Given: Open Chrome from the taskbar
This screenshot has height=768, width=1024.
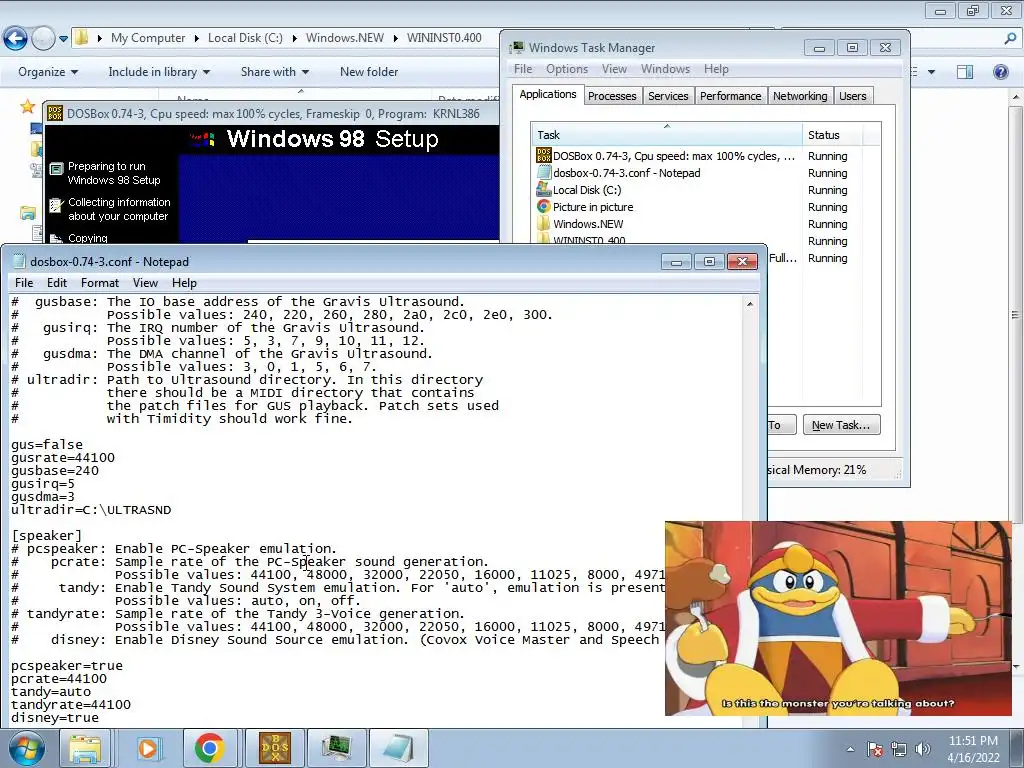Looking at the screenshot, I should click(210, 748).
